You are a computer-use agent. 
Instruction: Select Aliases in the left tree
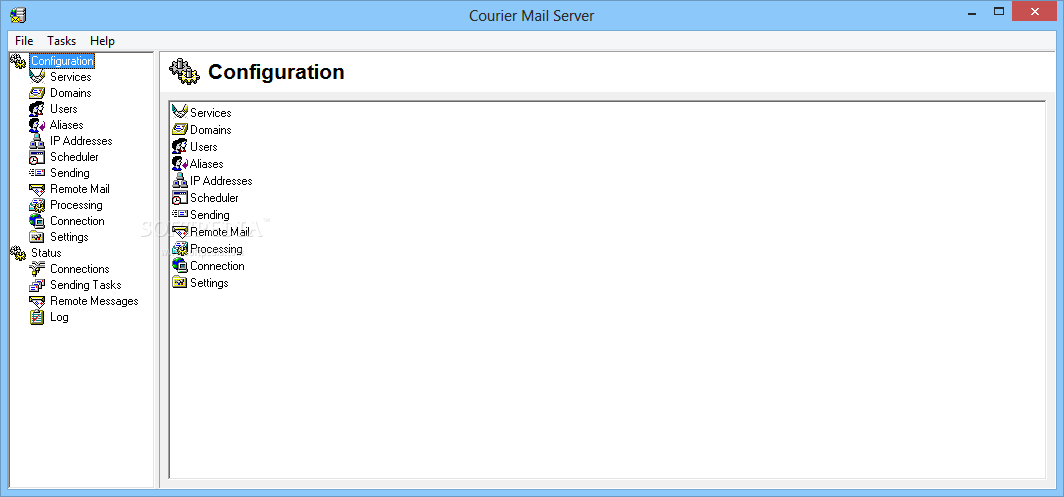66,125
